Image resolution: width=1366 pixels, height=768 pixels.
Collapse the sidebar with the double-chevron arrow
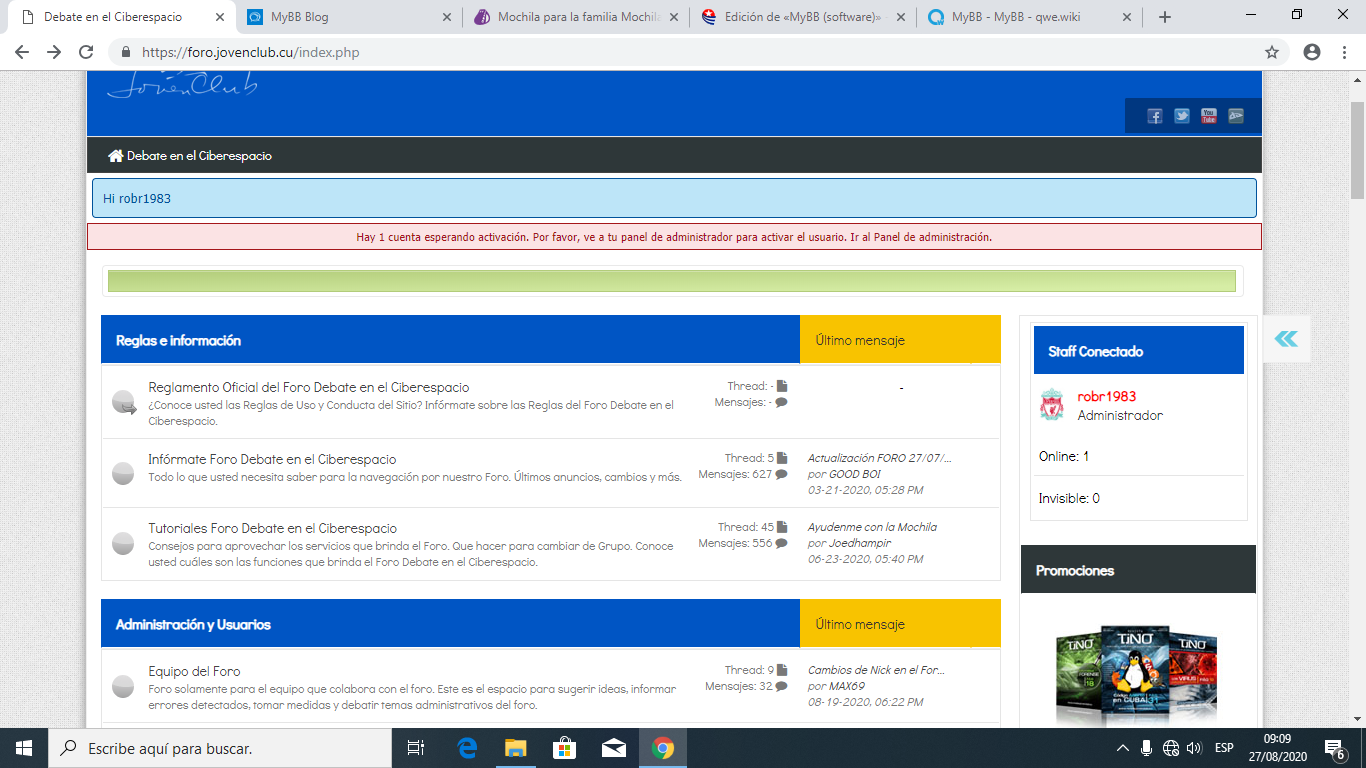tap(1286, 339)
